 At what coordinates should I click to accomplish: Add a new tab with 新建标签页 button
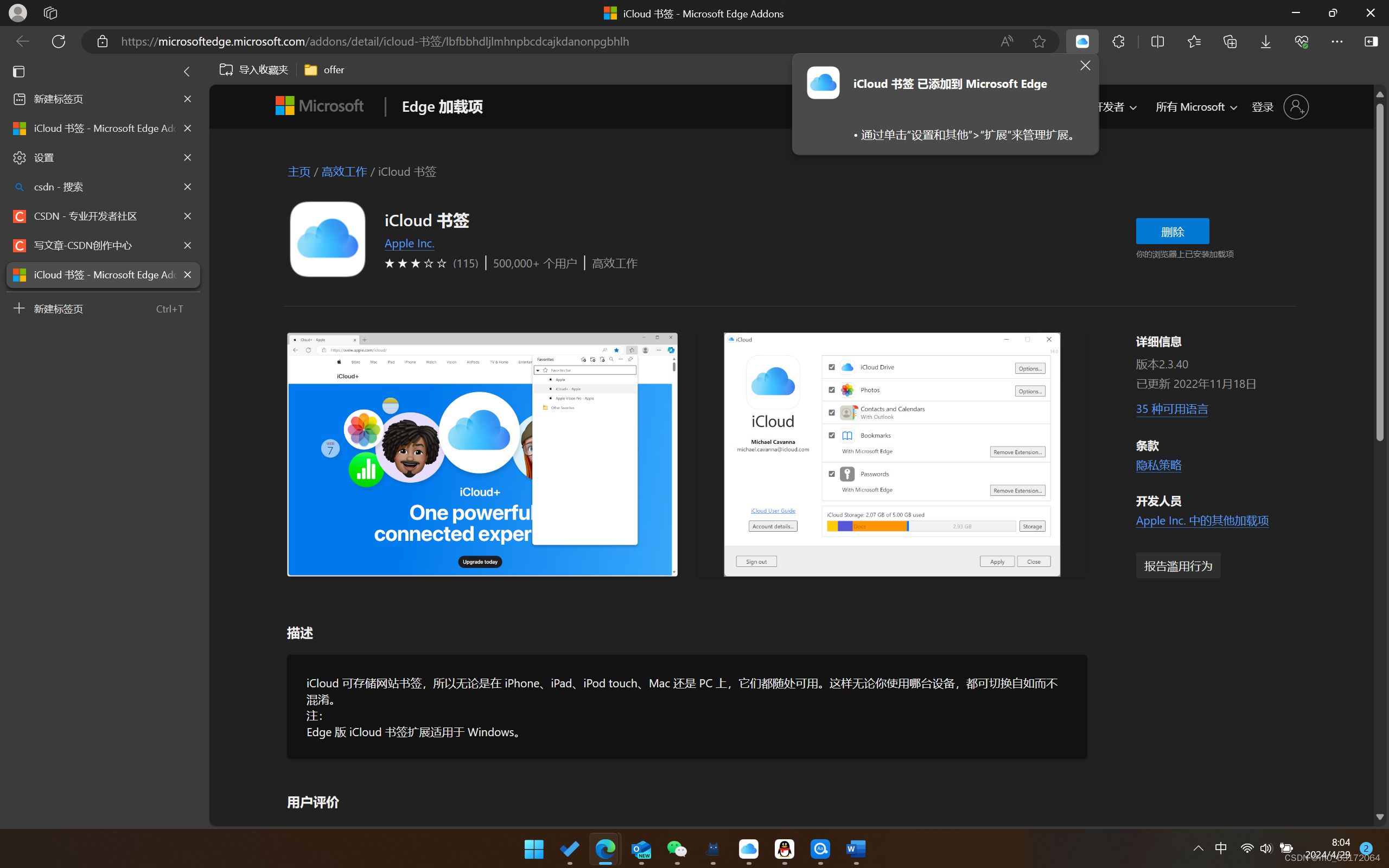(x=103, y=308)
